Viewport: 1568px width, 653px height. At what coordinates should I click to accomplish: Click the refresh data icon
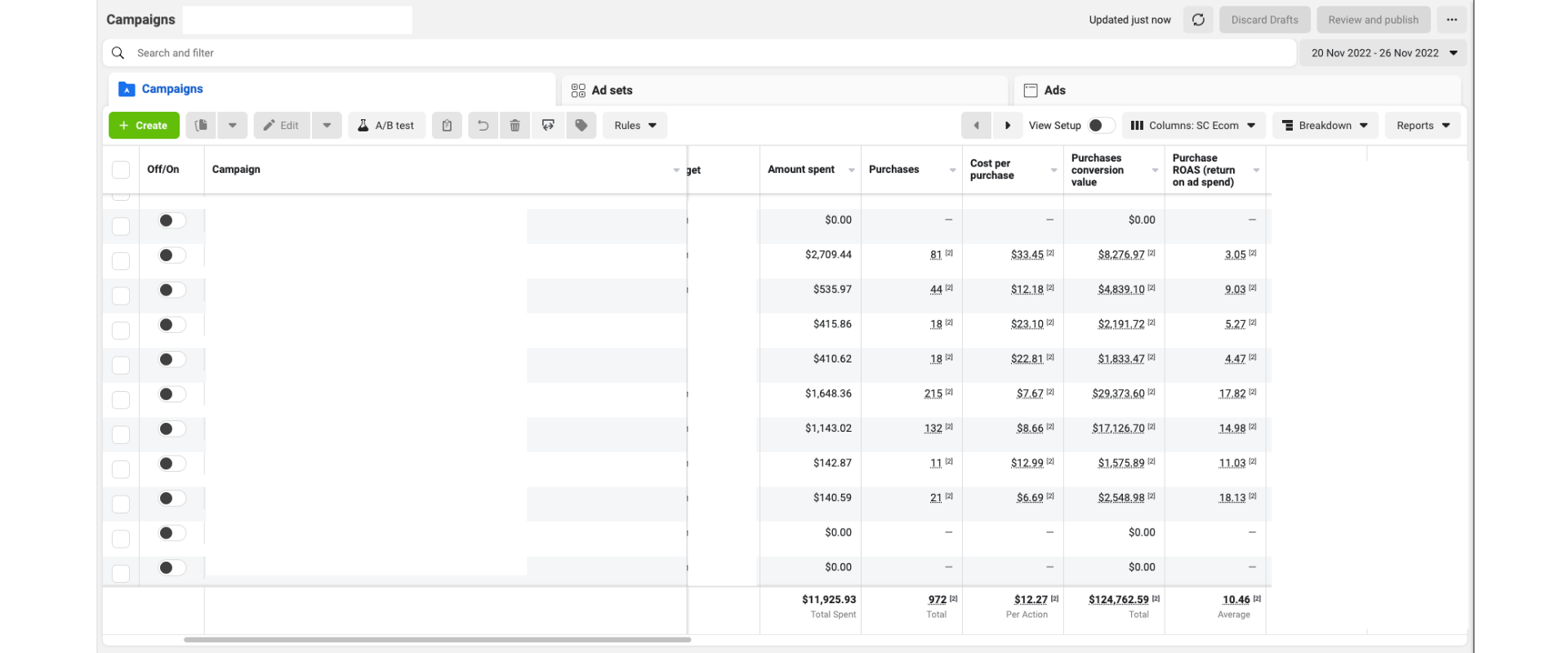pyautogui.click(x=1198, y=20)
